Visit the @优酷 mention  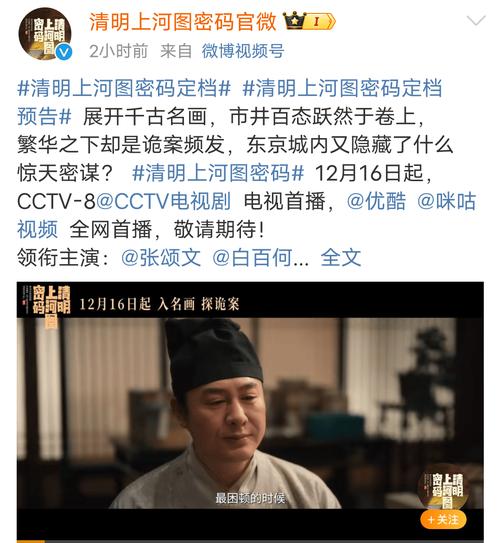pos(376,201)
